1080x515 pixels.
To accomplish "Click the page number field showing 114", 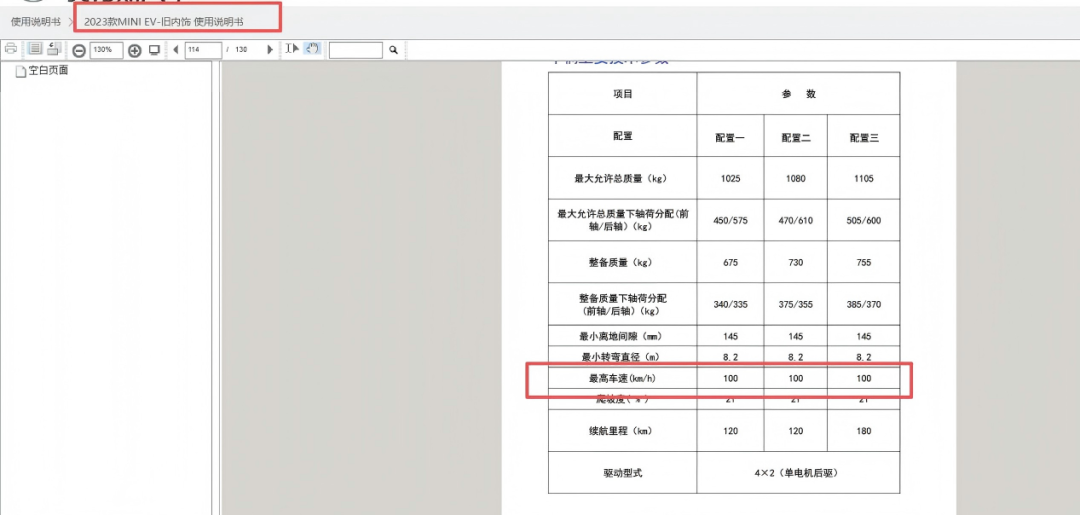I will 202,50.
